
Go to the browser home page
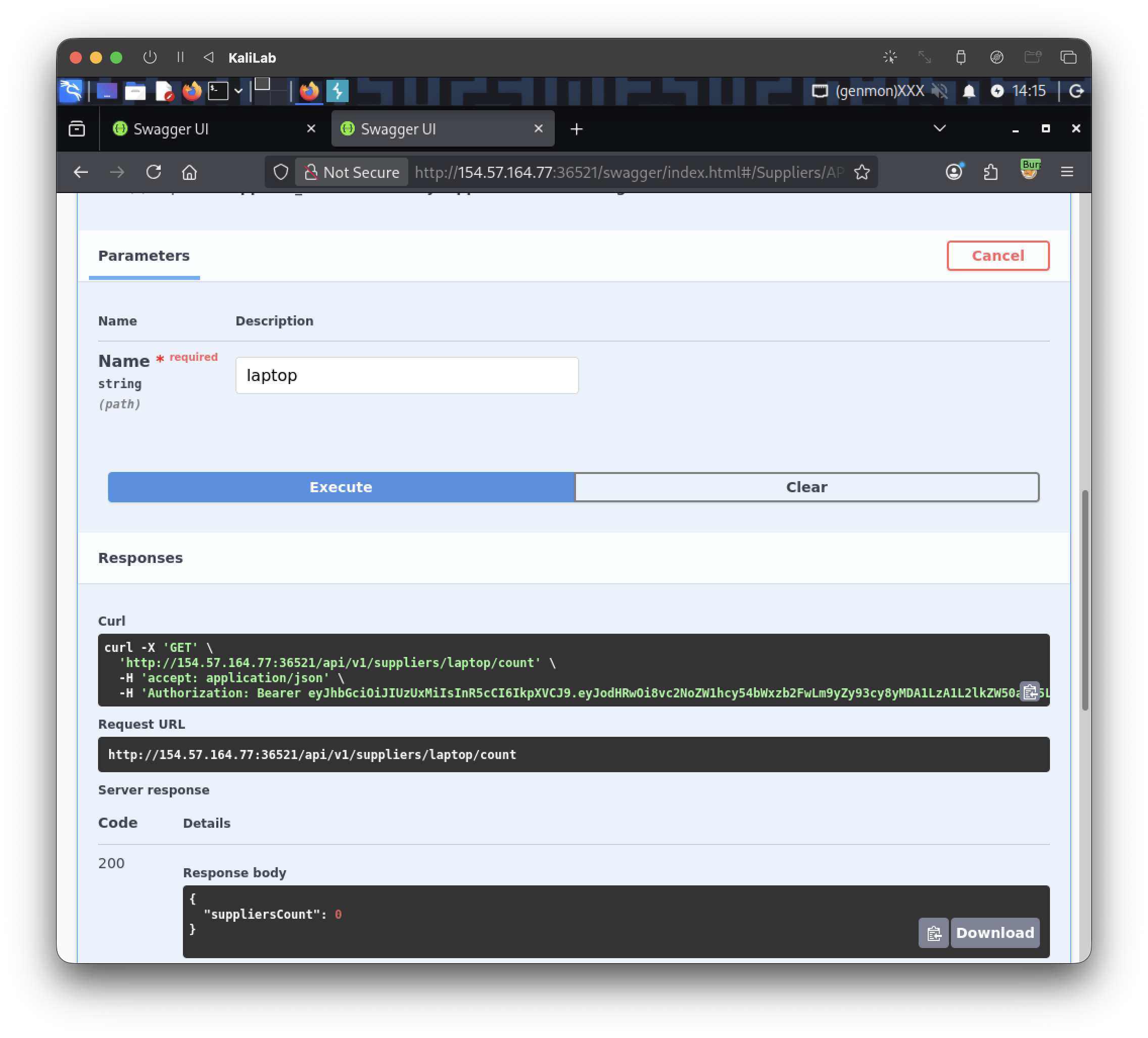[189, 172]
